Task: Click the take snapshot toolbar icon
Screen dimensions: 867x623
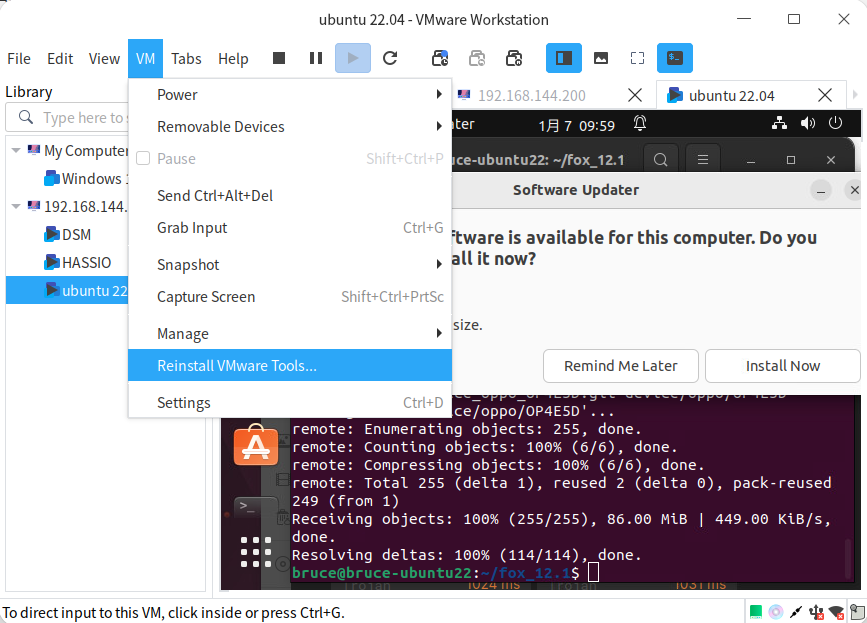Action: click(440, 59)
